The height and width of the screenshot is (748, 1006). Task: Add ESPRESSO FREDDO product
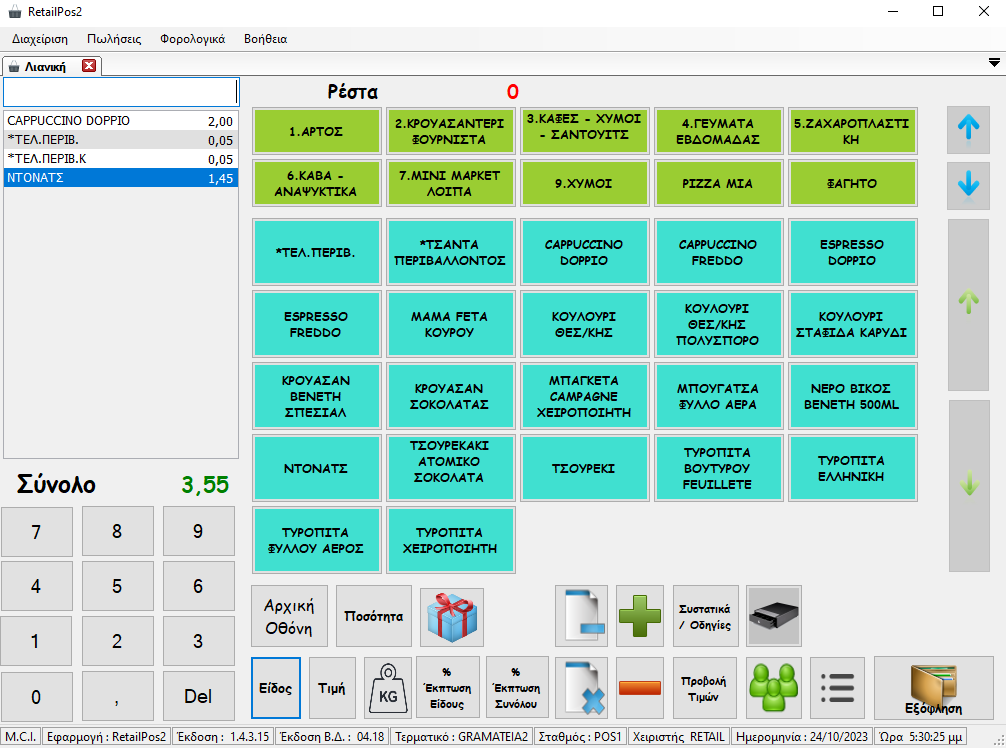coord(317,324)
